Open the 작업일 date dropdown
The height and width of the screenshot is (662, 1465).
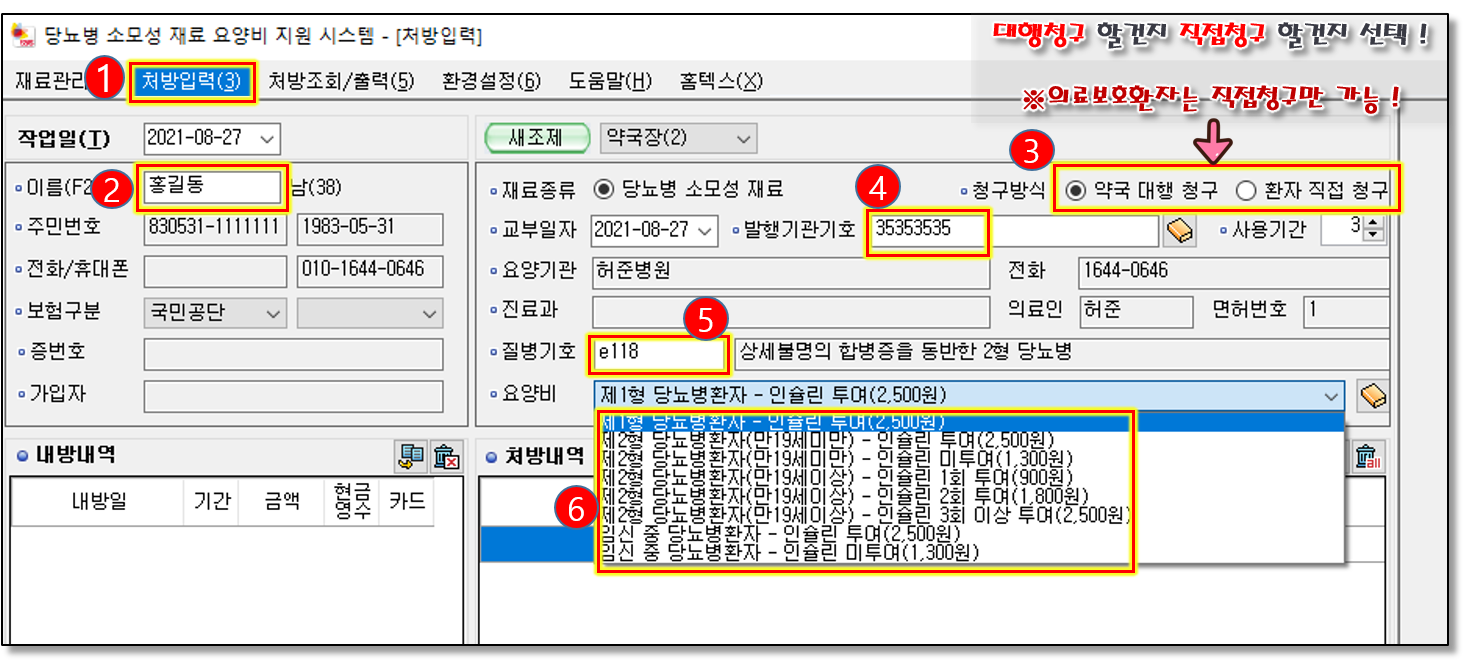tap(267, 138)
